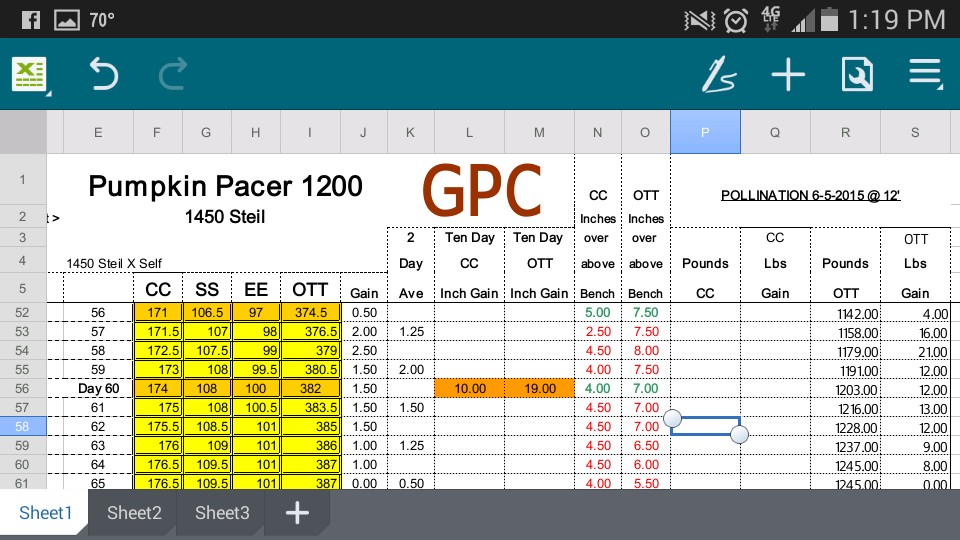Tap the orange cell showing 10.00

[x=469, y=388]
